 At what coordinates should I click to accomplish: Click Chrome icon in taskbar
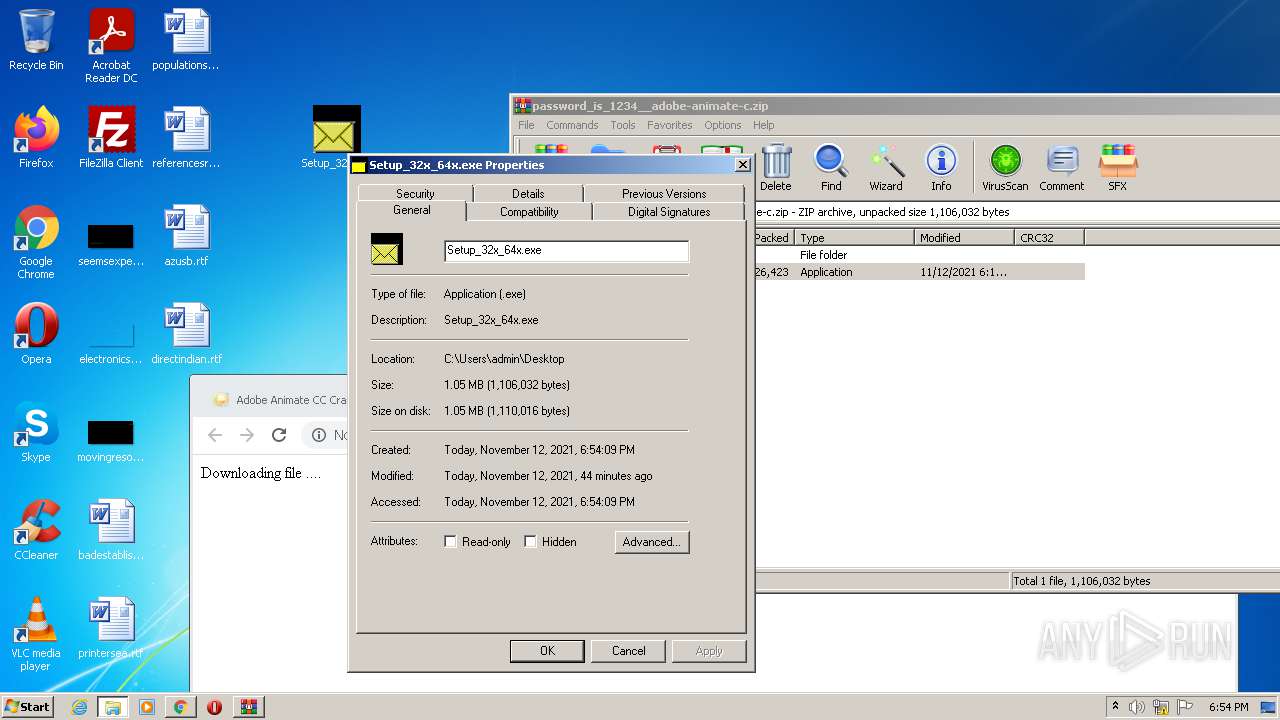tap(180, 707)
